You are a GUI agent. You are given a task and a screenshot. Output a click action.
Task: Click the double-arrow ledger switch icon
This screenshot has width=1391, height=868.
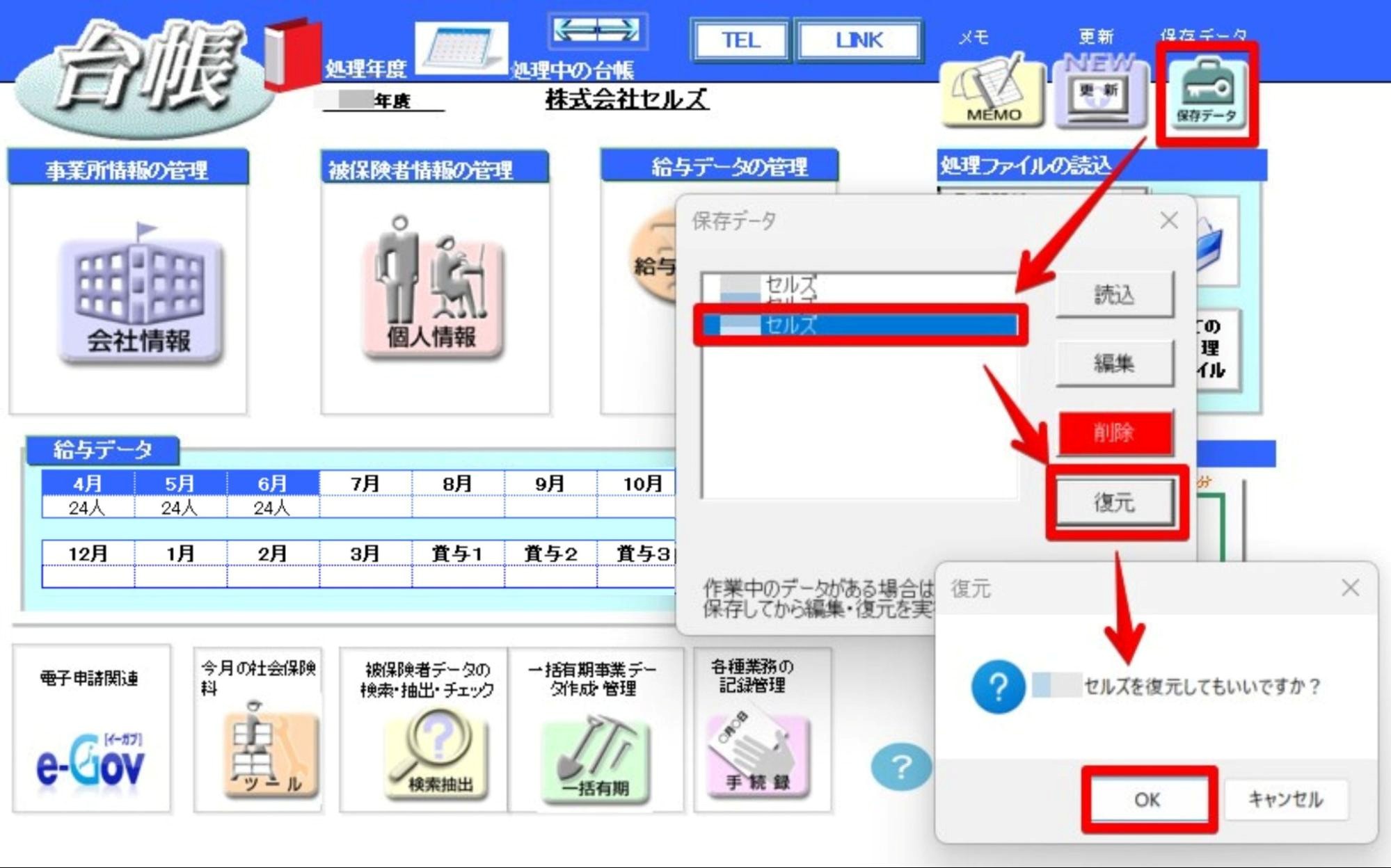598,31
